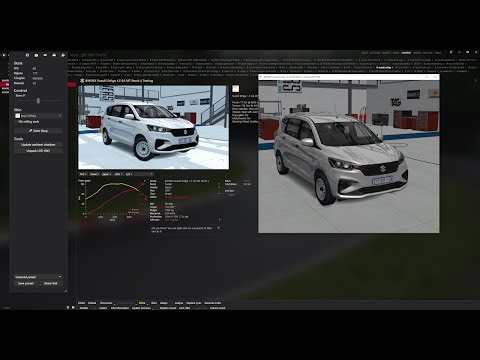Click the circular icon left of the camera icon
480x360 pixels.
click(x=27, y=55)
